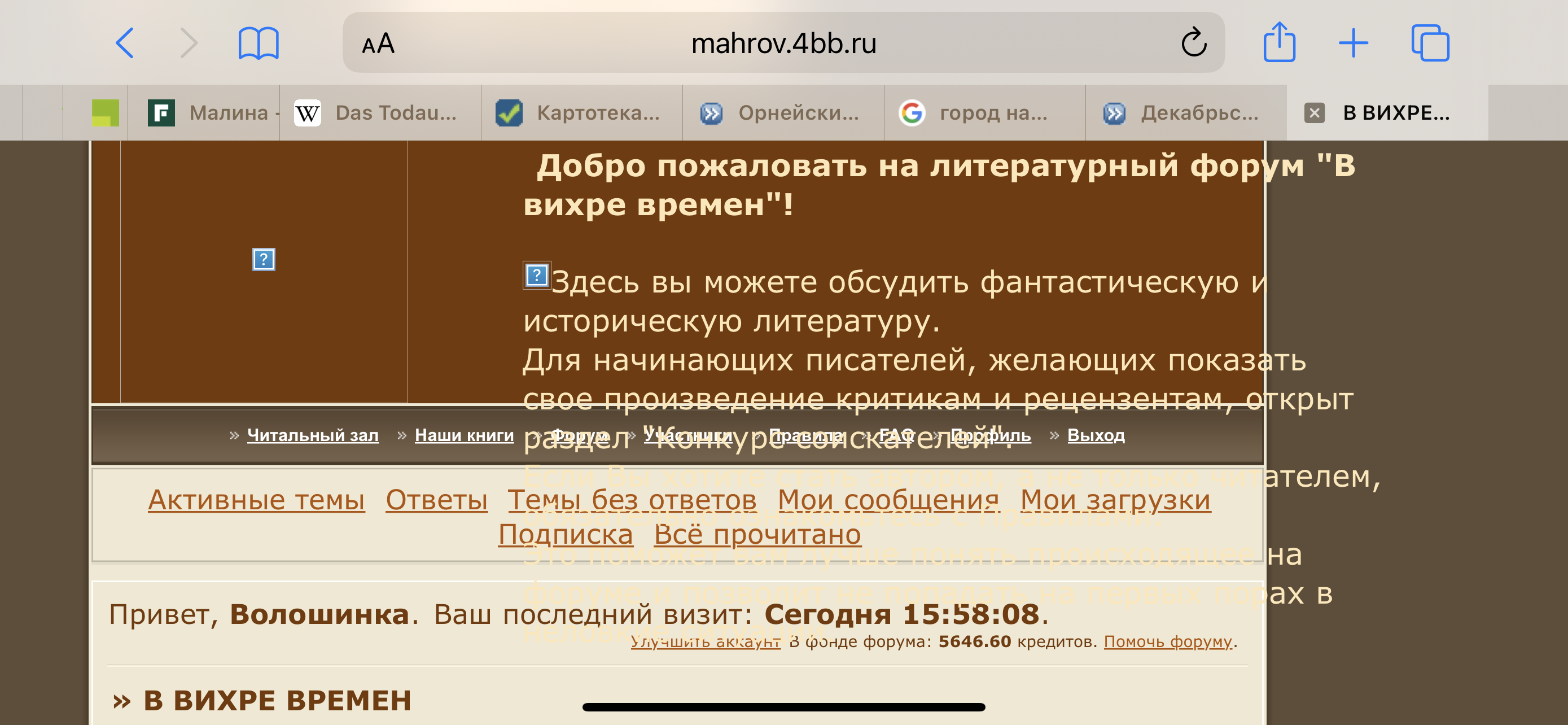Open the AA reader/text size menu
Image resolution: width=1568 pixels, height=725 pixels.
(x=378, y=44)
